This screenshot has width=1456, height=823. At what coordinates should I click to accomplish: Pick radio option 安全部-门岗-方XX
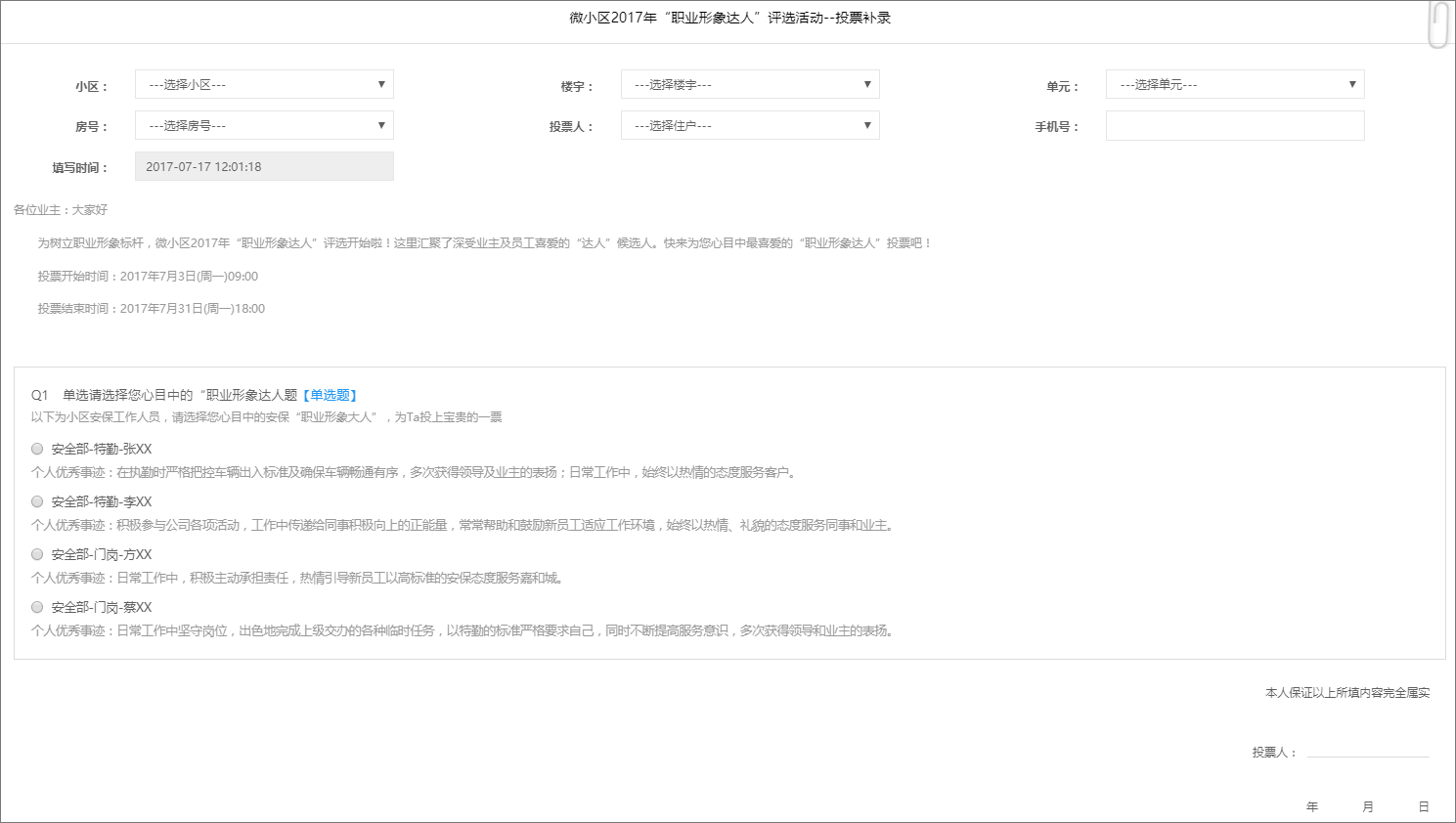[x=37, y=554]
